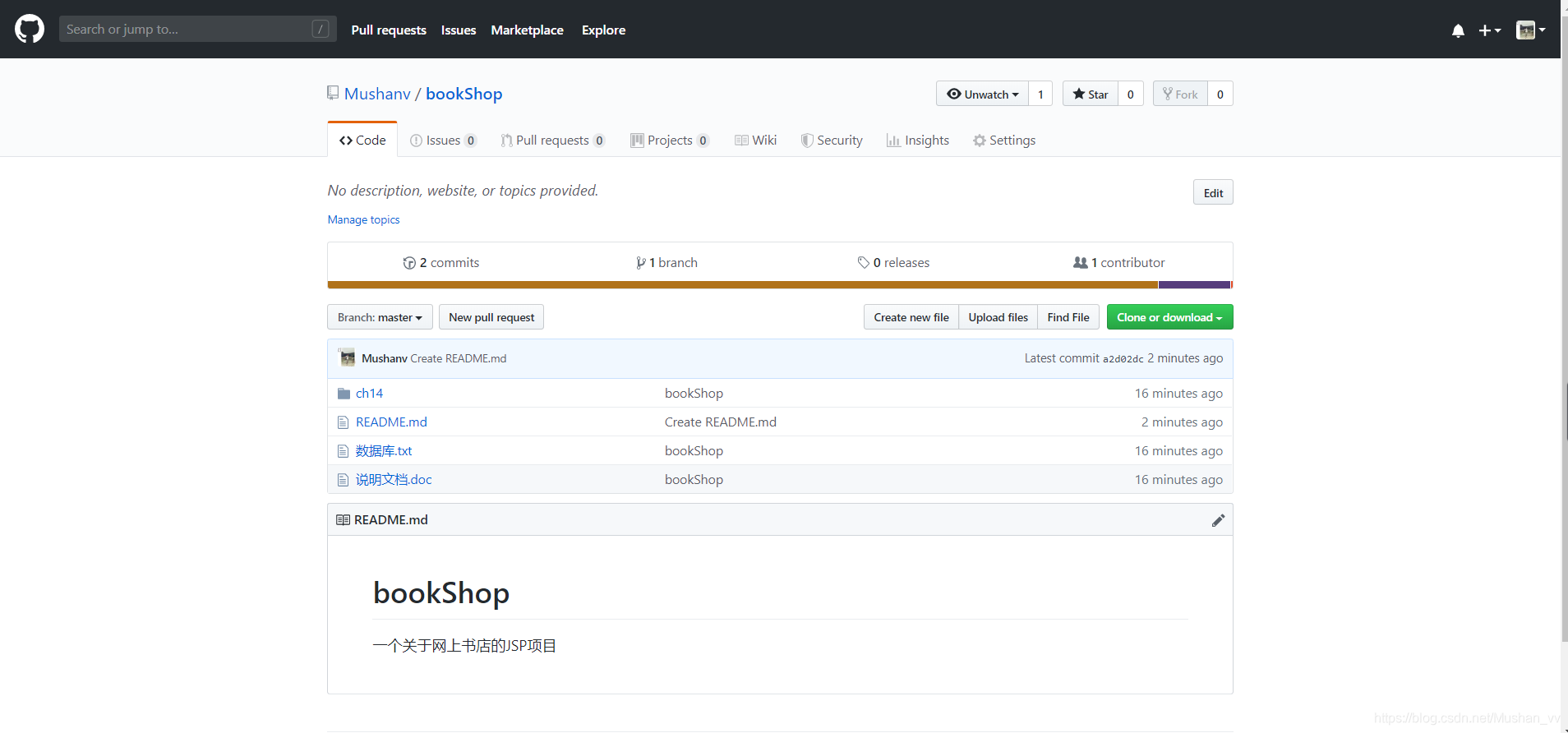This screenshot has width=1568, height=733.
Task: Switch to the Projects tab
Action: pyautogui.click(x=670, y=141)
